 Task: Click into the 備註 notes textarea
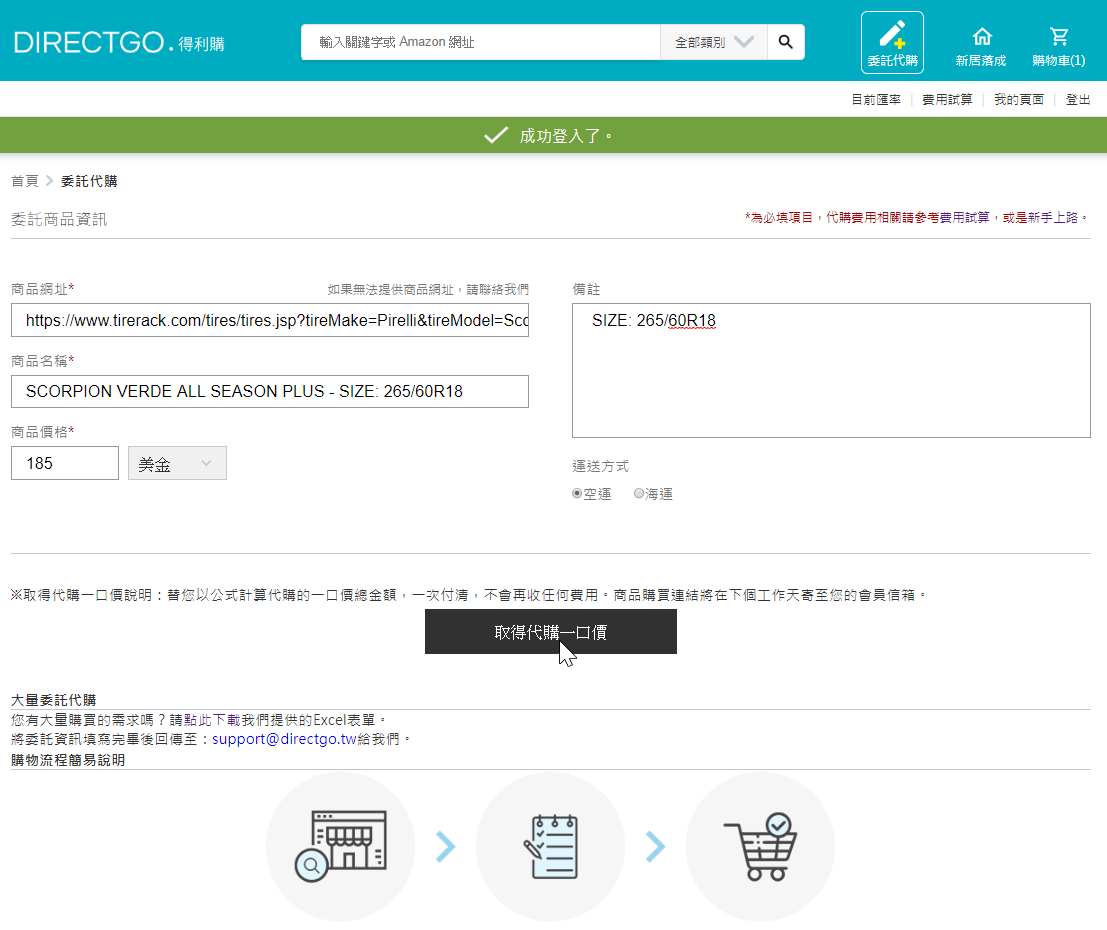tap(831, 371)
